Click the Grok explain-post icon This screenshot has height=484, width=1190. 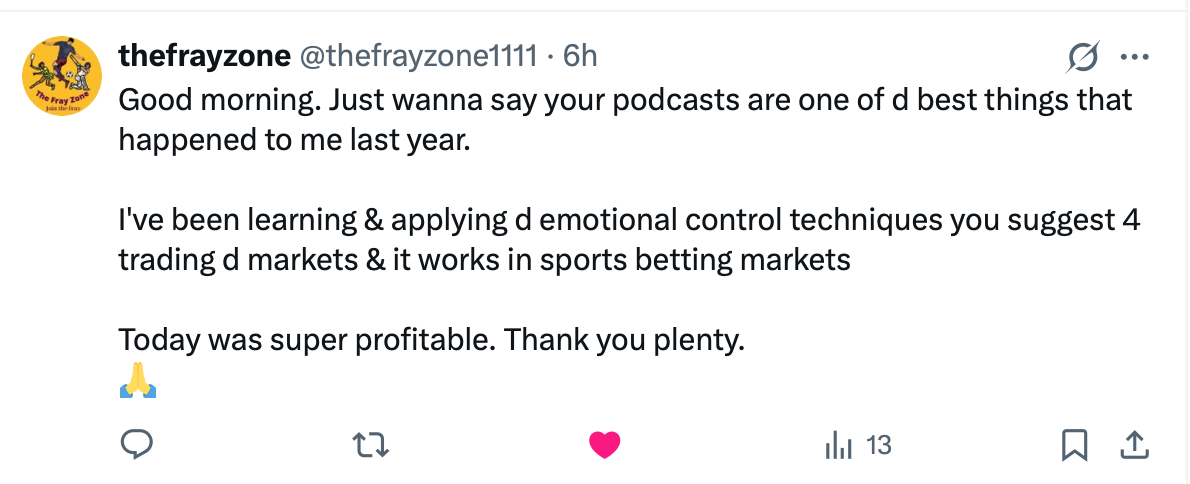(1085, 56)
